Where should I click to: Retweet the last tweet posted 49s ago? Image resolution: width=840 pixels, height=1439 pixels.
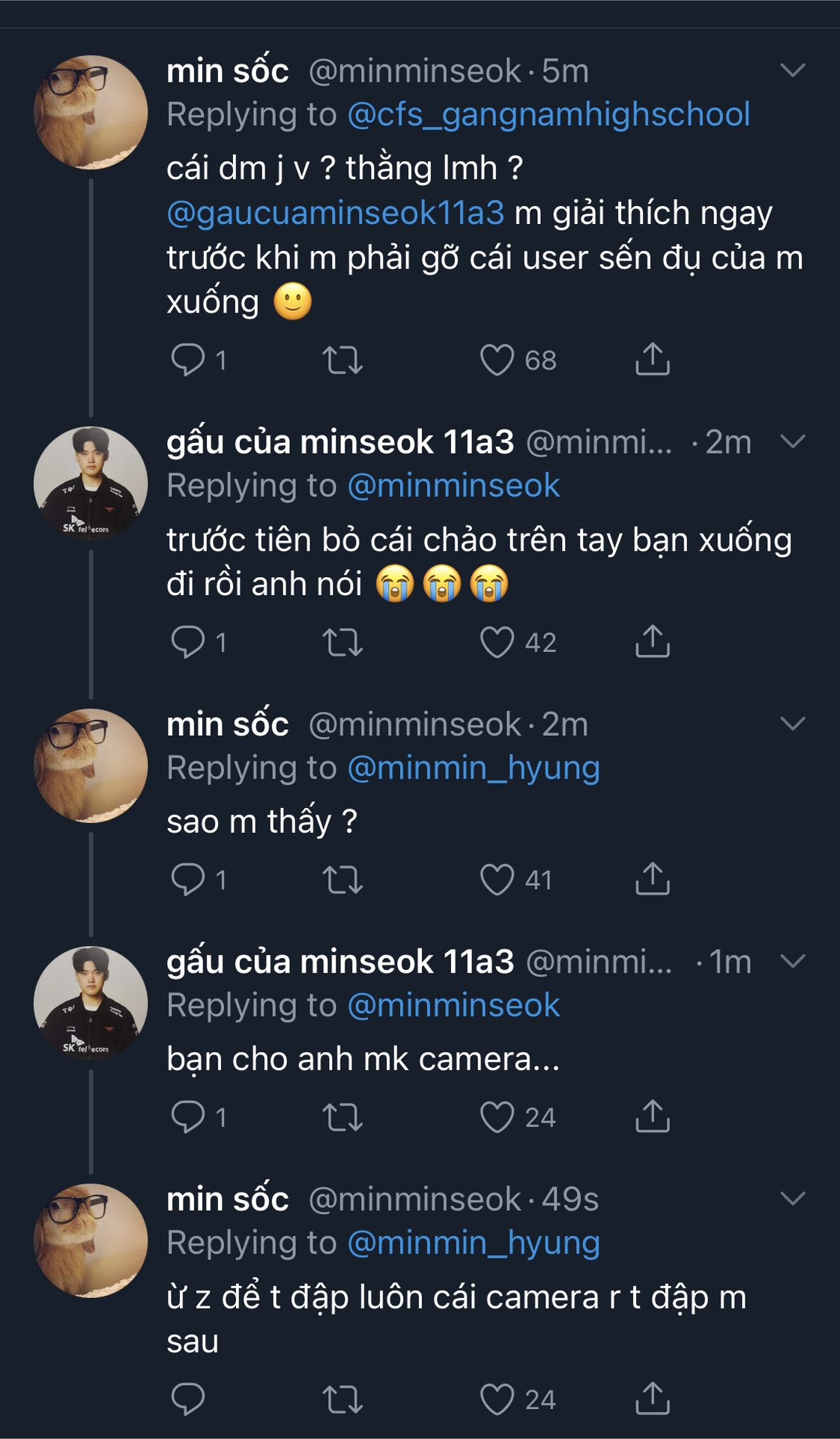(342, 1399)
